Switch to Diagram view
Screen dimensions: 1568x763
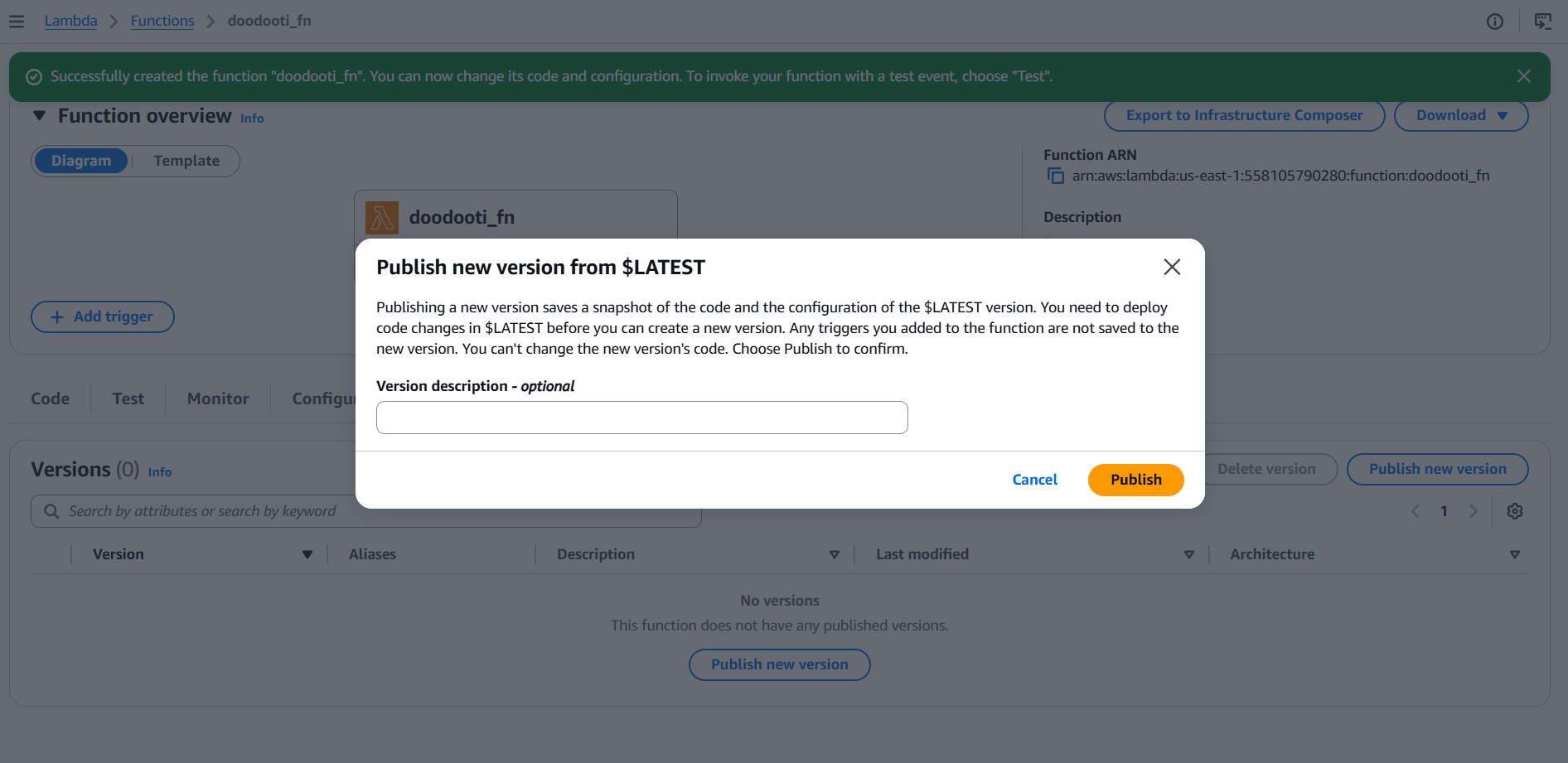coord(81,161)
